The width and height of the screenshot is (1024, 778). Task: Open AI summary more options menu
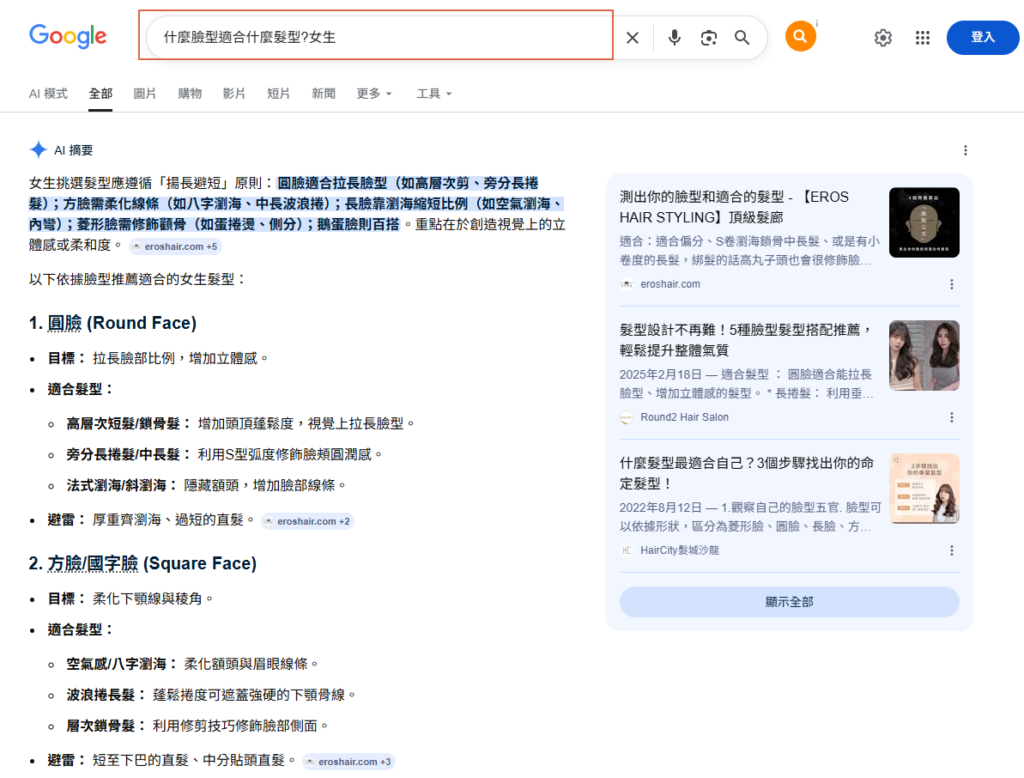click(965, 150)
